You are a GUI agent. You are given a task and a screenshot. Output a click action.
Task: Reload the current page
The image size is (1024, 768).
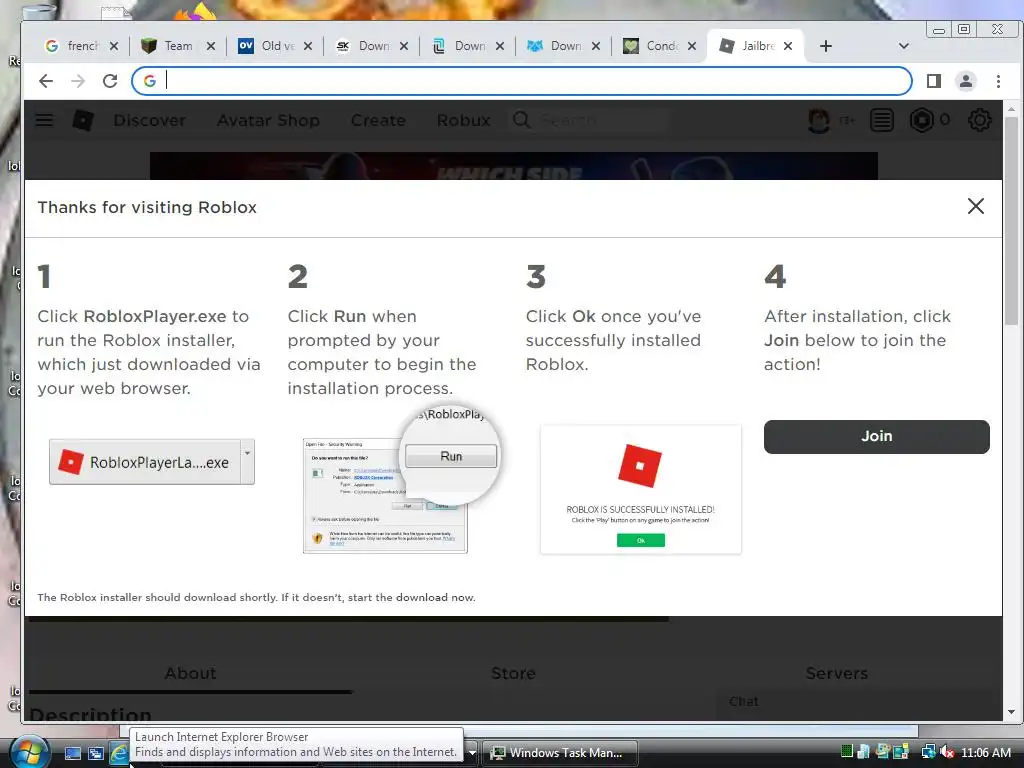pyautogui.click(x=110, y=81)
